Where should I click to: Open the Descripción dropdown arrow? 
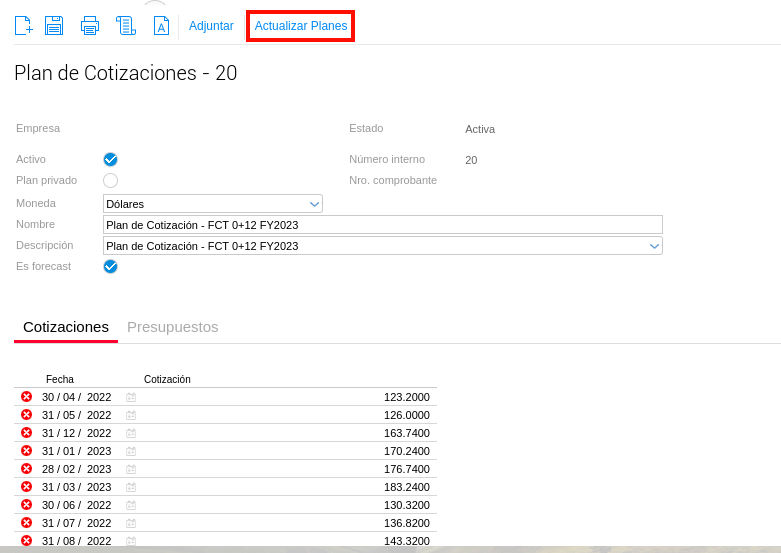tap(654, 246)
